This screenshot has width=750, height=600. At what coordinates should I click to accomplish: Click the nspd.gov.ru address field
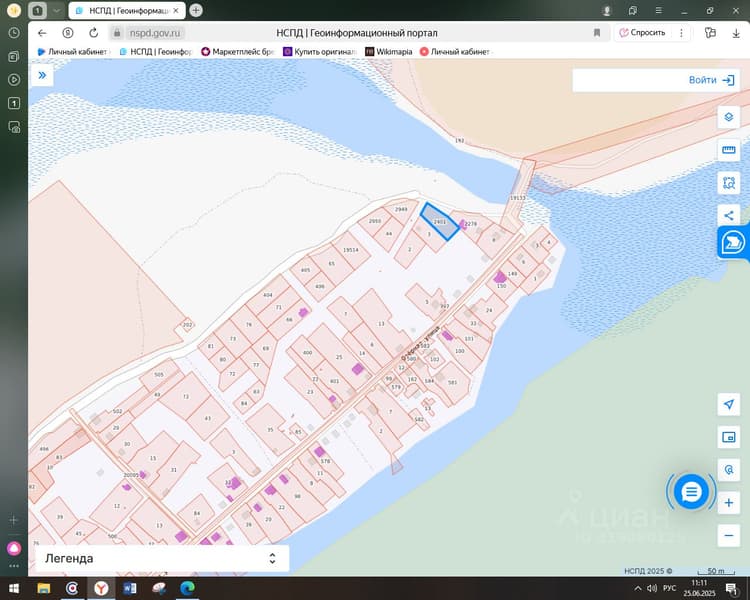pos(155,33)
